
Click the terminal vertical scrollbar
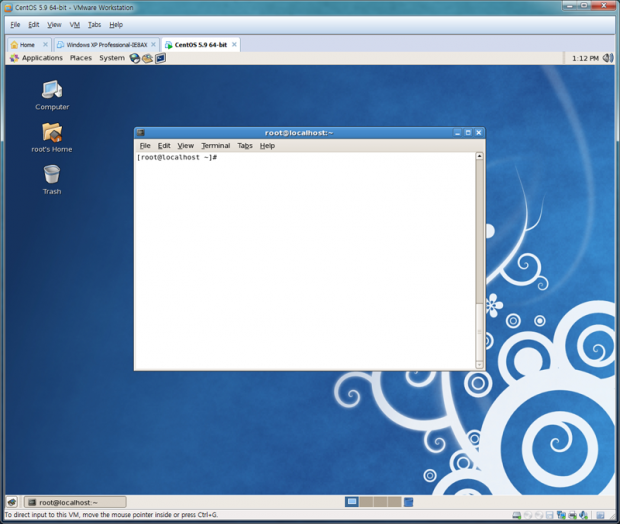pos(479,260)
